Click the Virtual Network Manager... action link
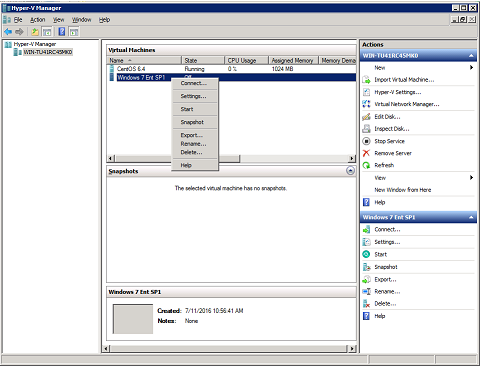The height and width of the screenshot is (366, 480). coord(407,104)
